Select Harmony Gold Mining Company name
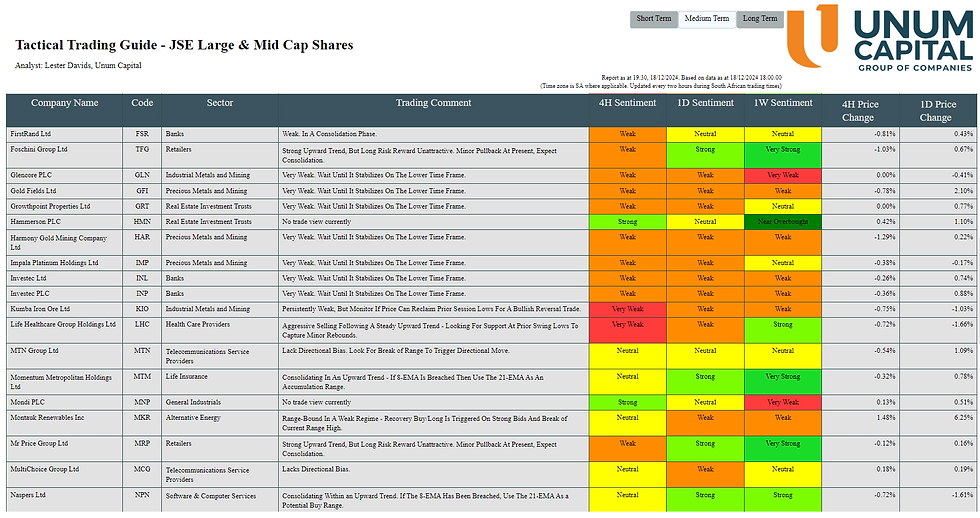 [x=58, y=242]
